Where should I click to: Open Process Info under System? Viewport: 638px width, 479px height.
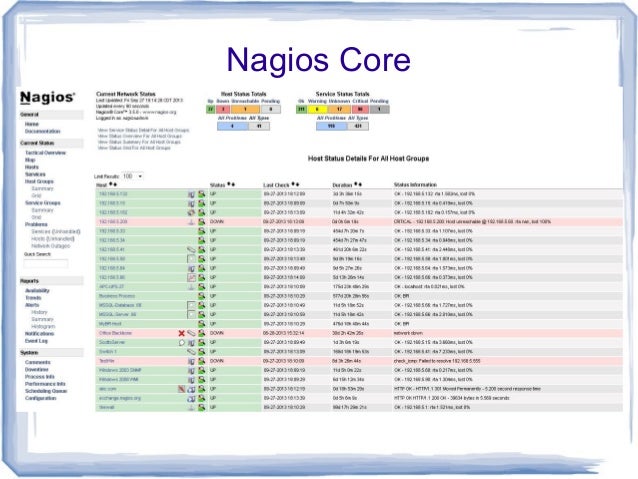(40, 377)
